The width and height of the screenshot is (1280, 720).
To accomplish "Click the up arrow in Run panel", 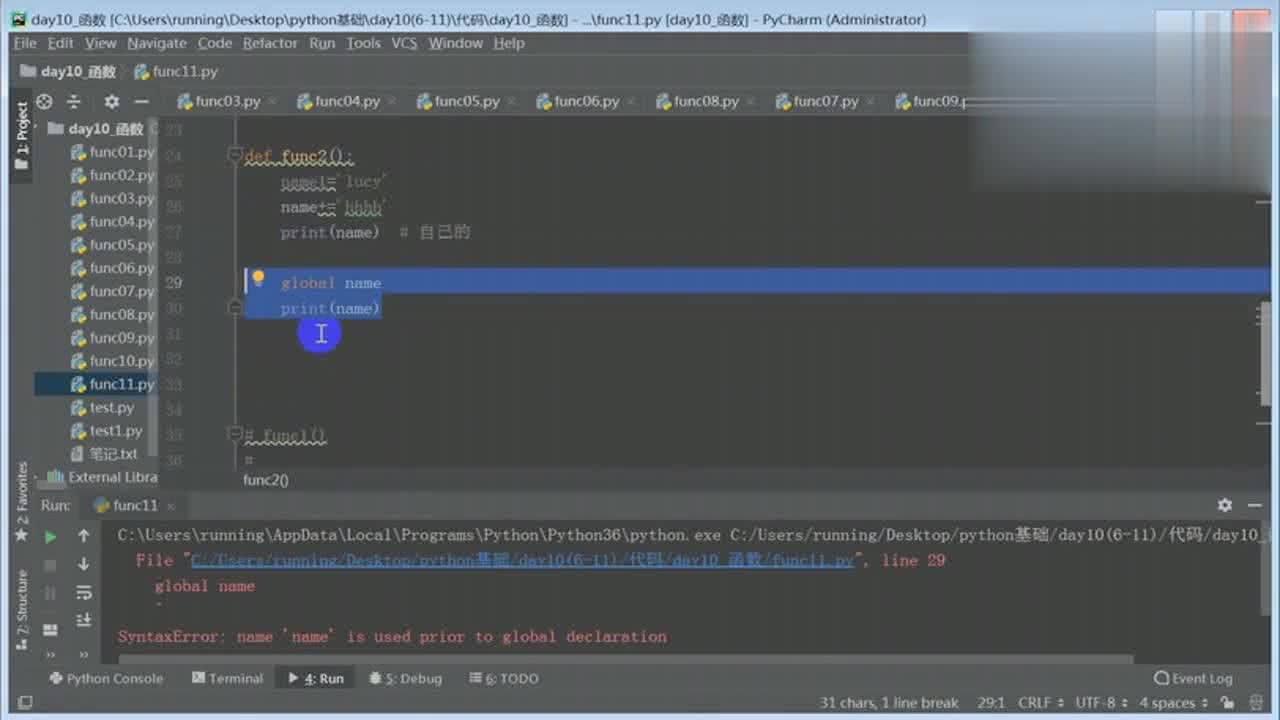I will coord(84,536).
